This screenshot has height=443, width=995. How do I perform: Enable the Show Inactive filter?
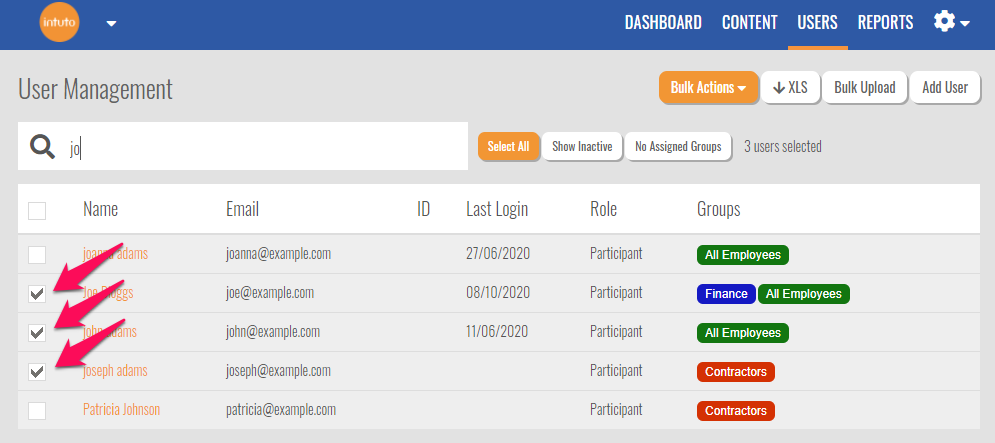click(582, 146)
